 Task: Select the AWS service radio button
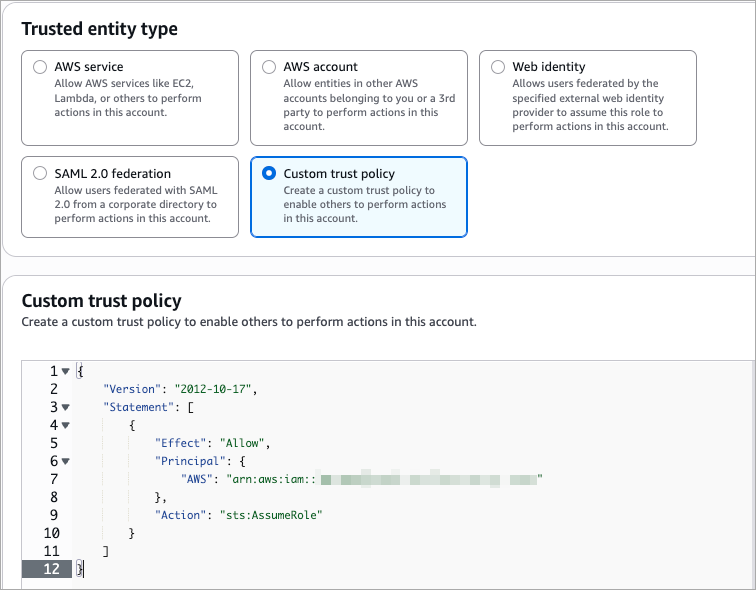pyautogui.click(x=40, y=67)
